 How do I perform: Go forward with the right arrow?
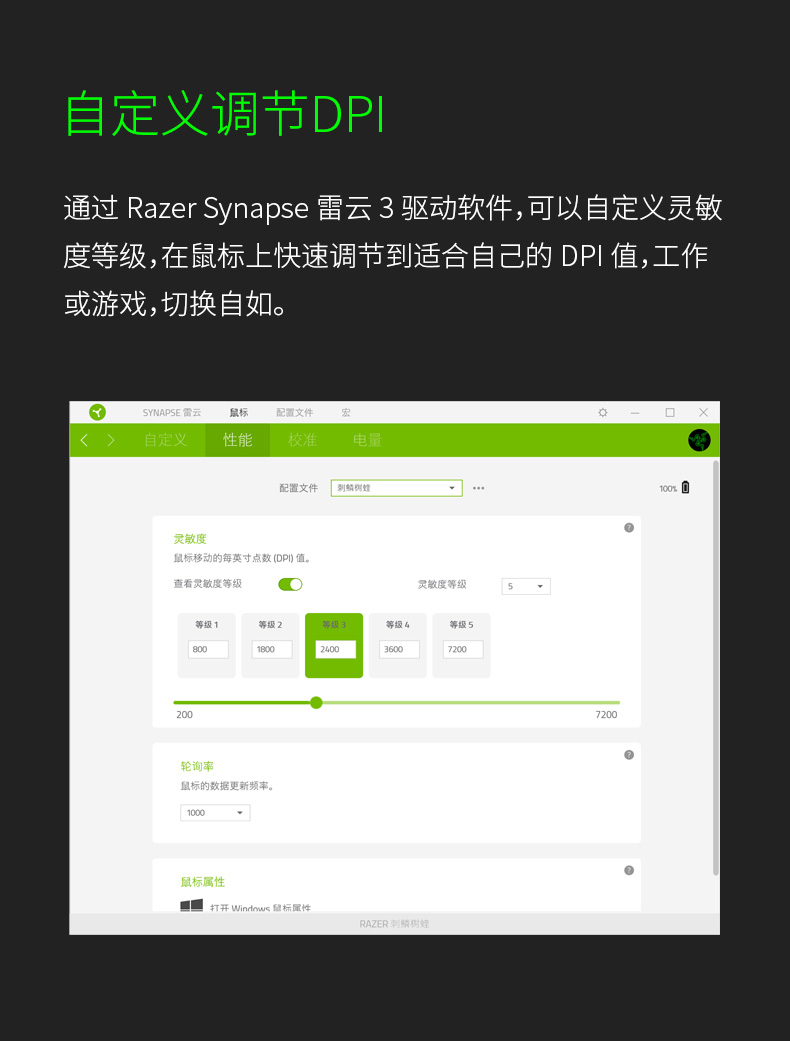111,440
